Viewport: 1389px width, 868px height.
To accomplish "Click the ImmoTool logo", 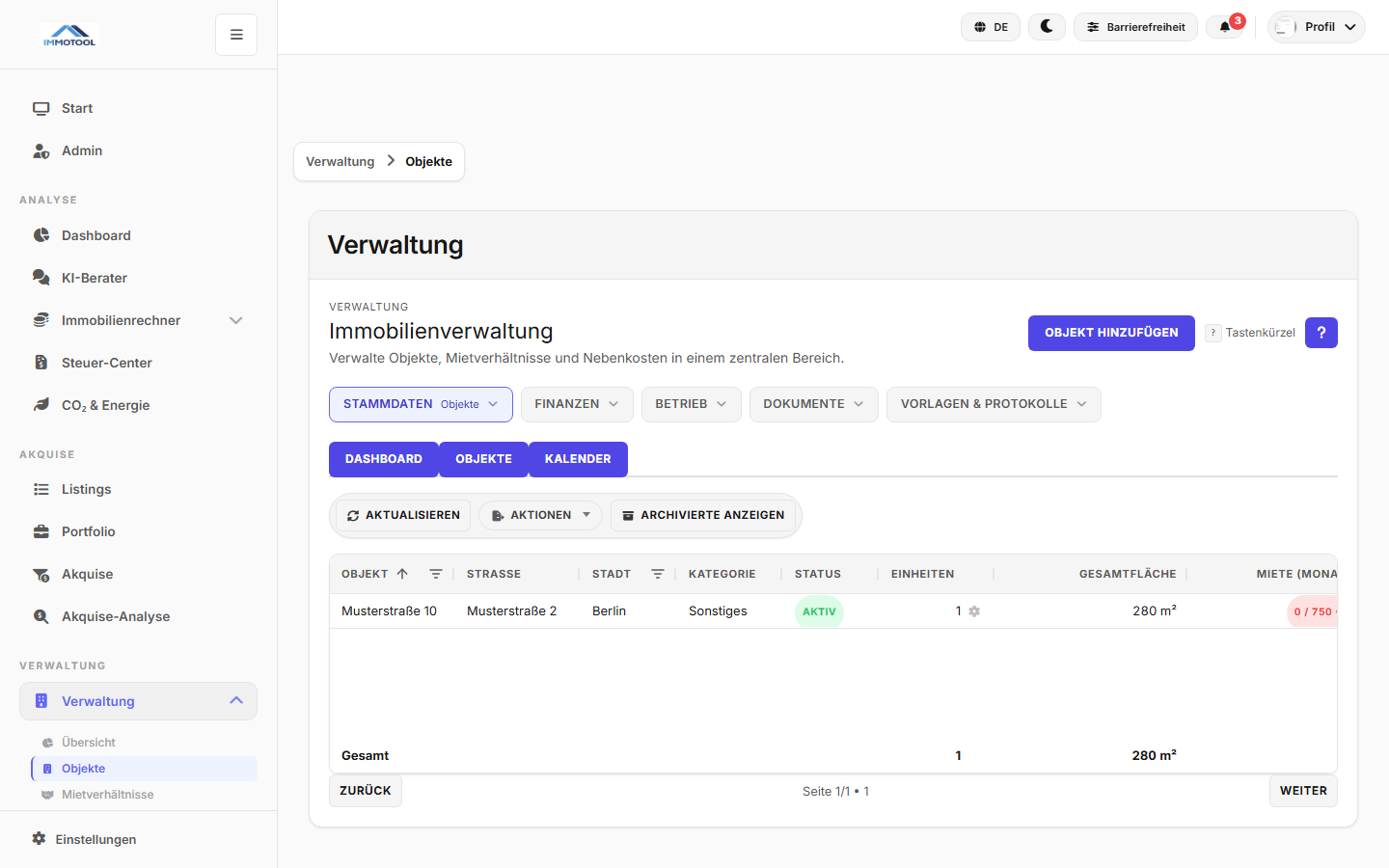I will coord(69,36).
